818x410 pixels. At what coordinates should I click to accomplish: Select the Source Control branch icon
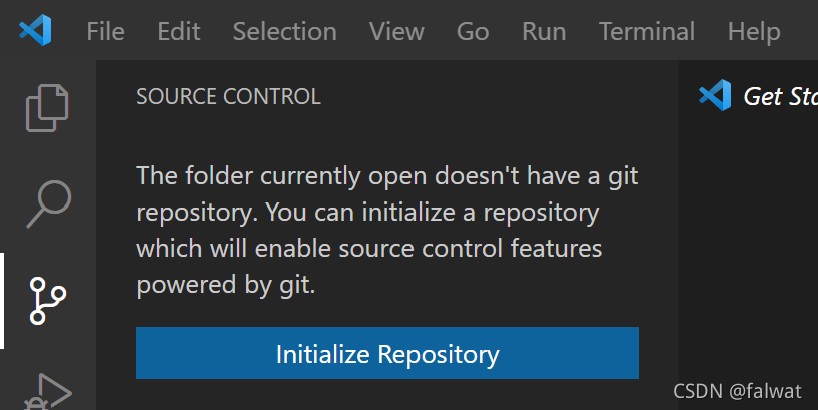[47, 301]
